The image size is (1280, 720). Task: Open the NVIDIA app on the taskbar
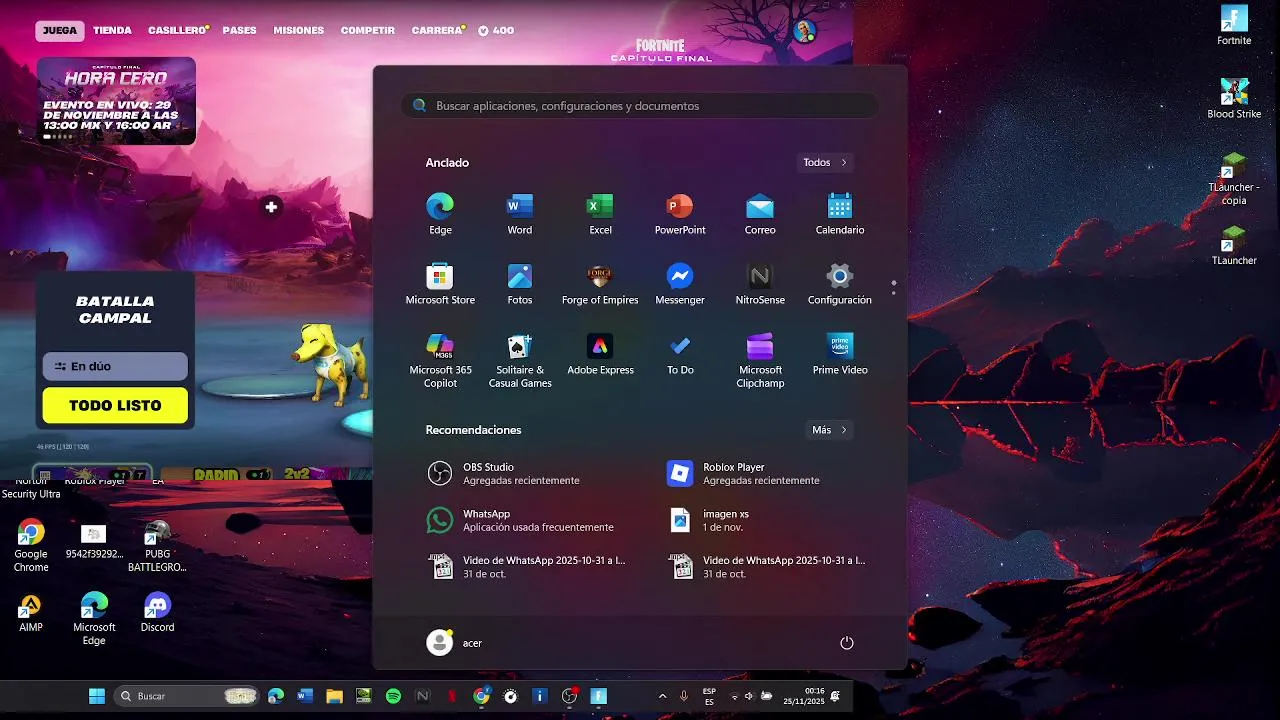[364, 696]
